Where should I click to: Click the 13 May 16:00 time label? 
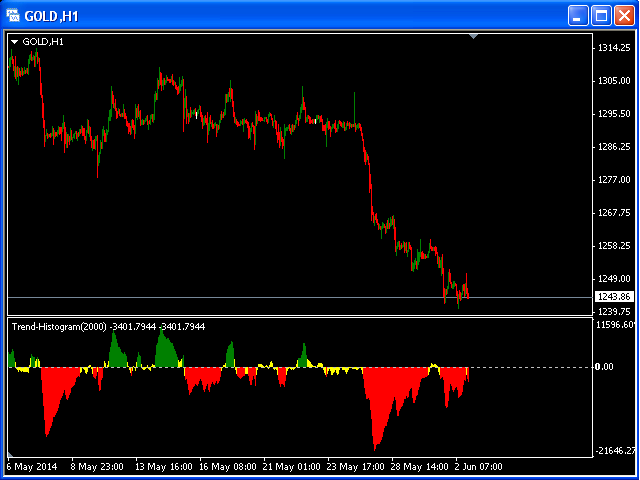click(x=164, y=466)
